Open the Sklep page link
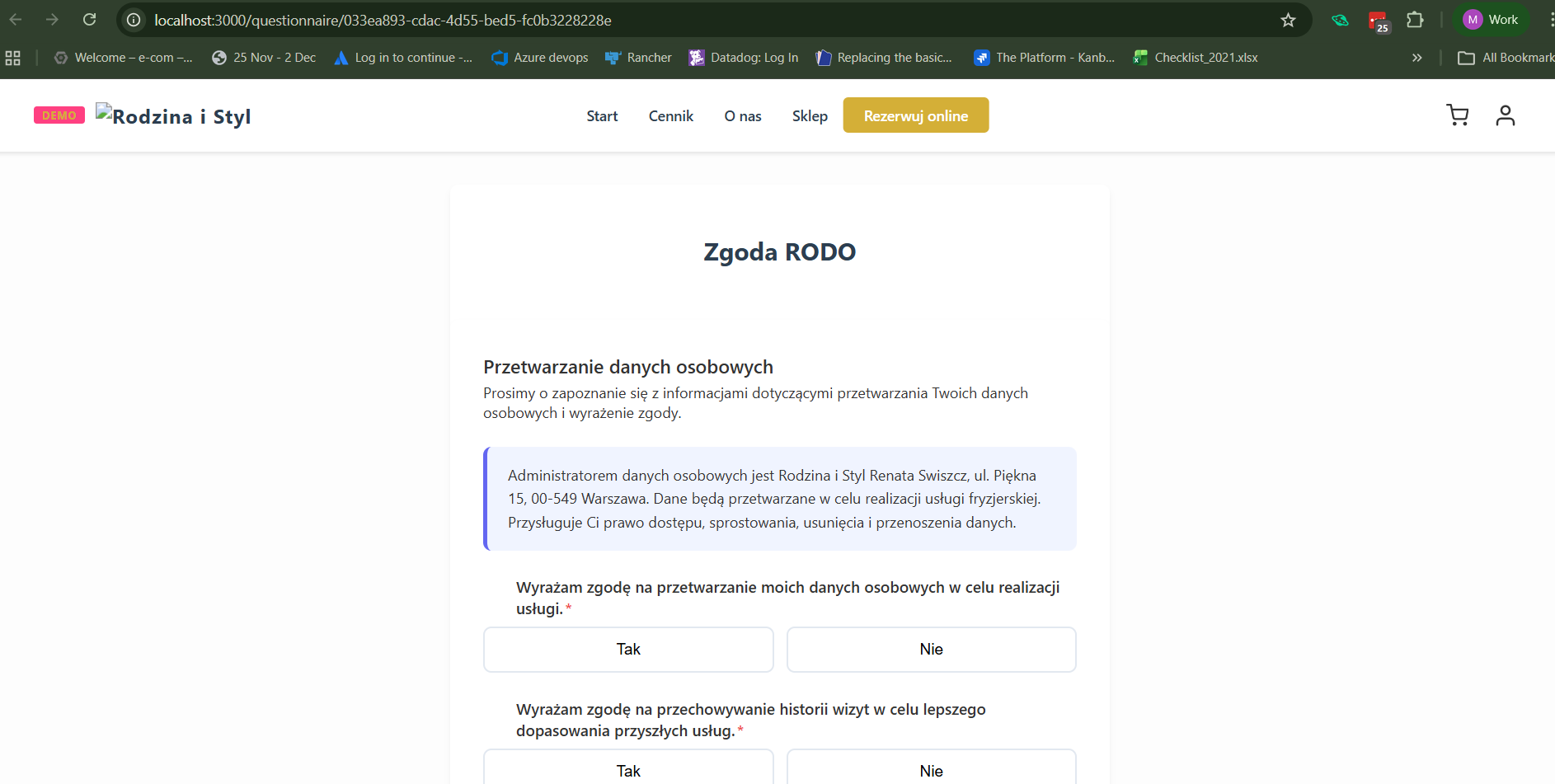Screen dimensions: 1555x784 tap(810, 115)
